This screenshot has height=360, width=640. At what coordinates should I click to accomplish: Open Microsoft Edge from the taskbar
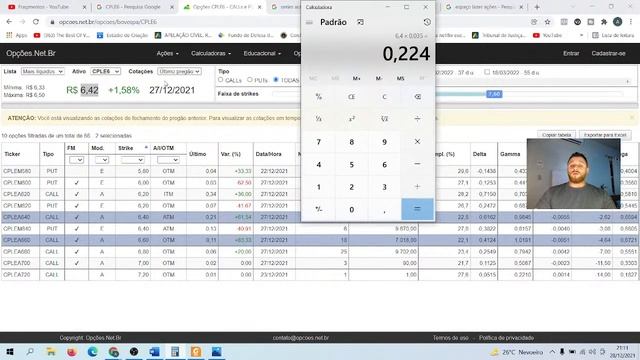click(x=93, y=351)
